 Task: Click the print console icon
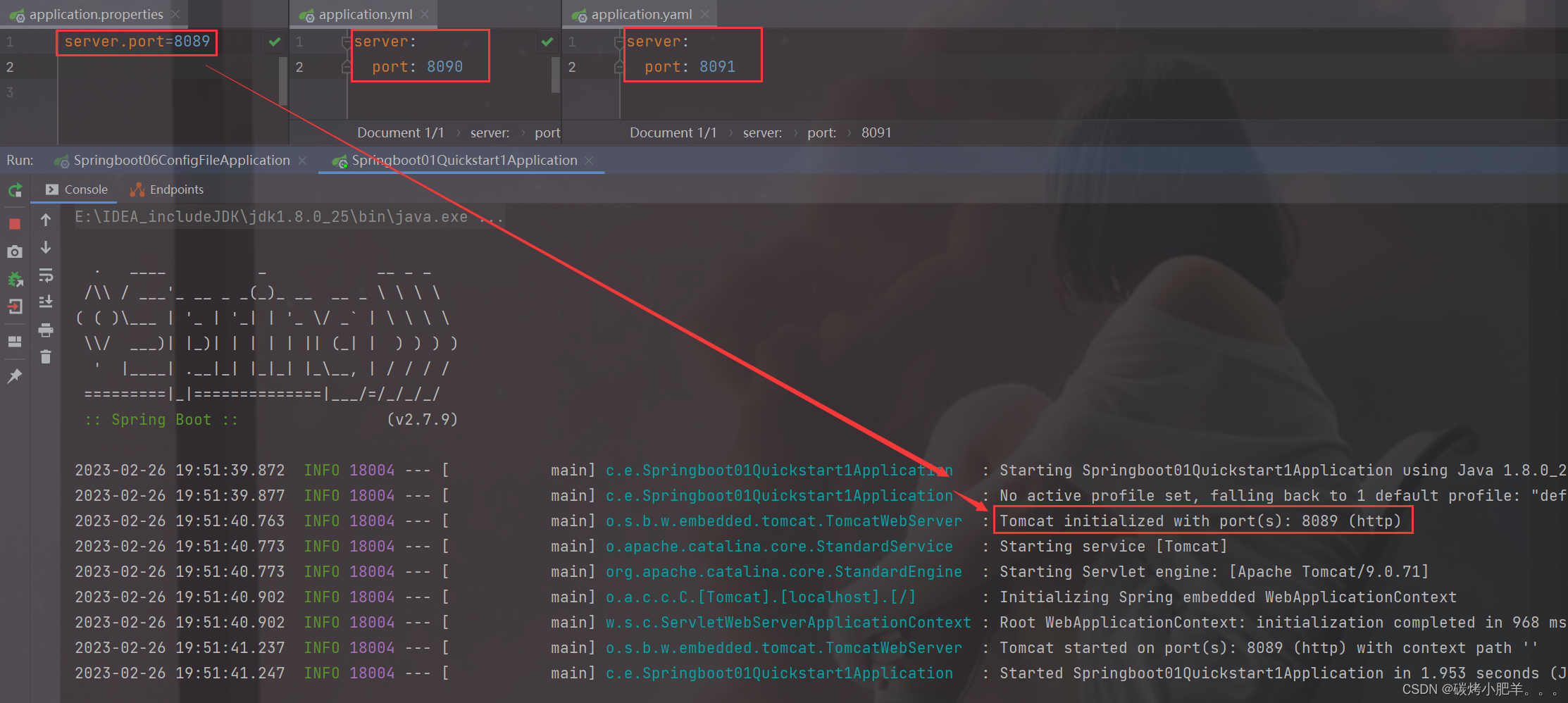tap(46, 330)
